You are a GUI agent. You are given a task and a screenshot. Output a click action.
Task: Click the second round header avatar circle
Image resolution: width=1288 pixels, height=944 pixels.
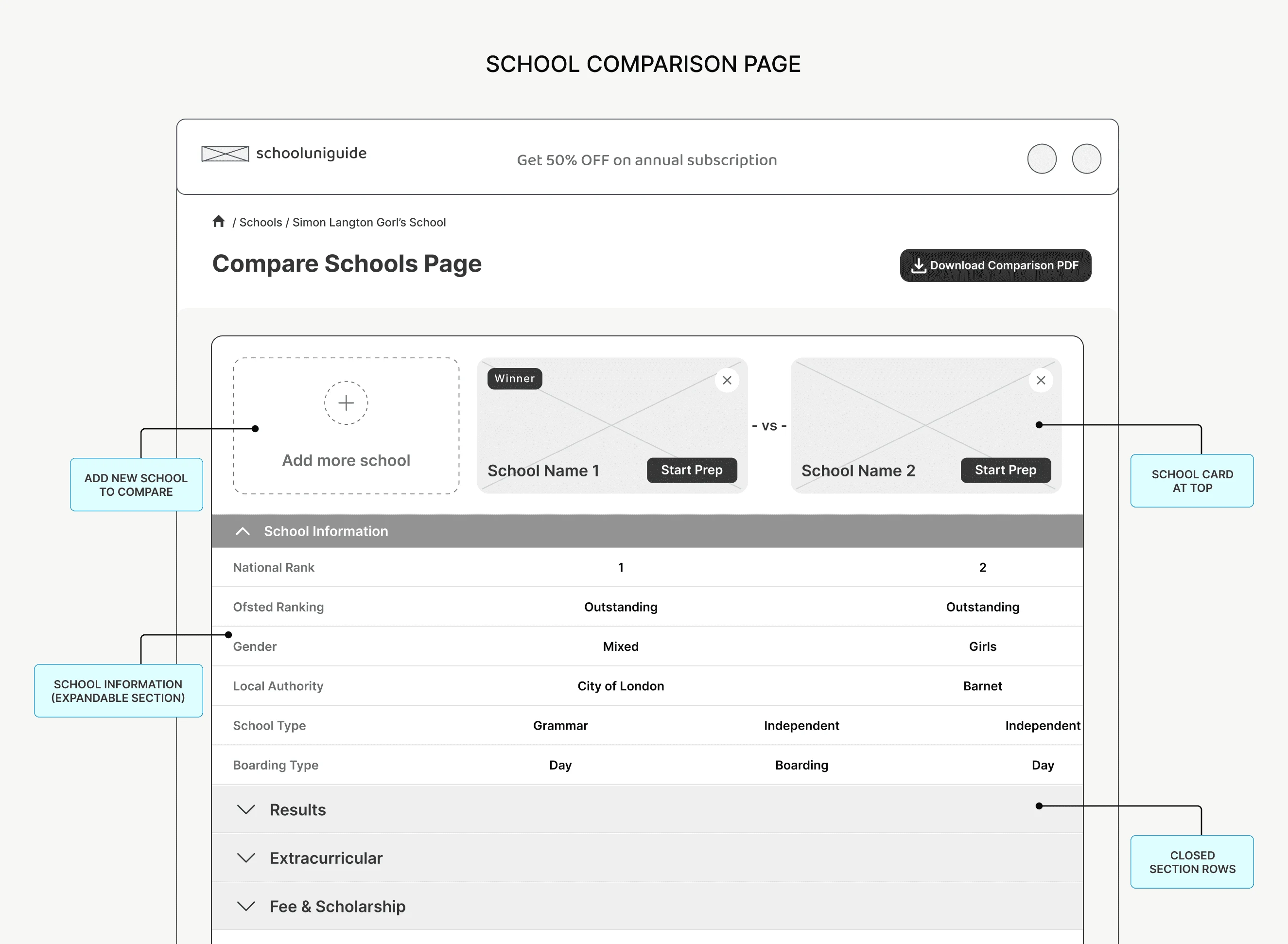(1086, 158)
